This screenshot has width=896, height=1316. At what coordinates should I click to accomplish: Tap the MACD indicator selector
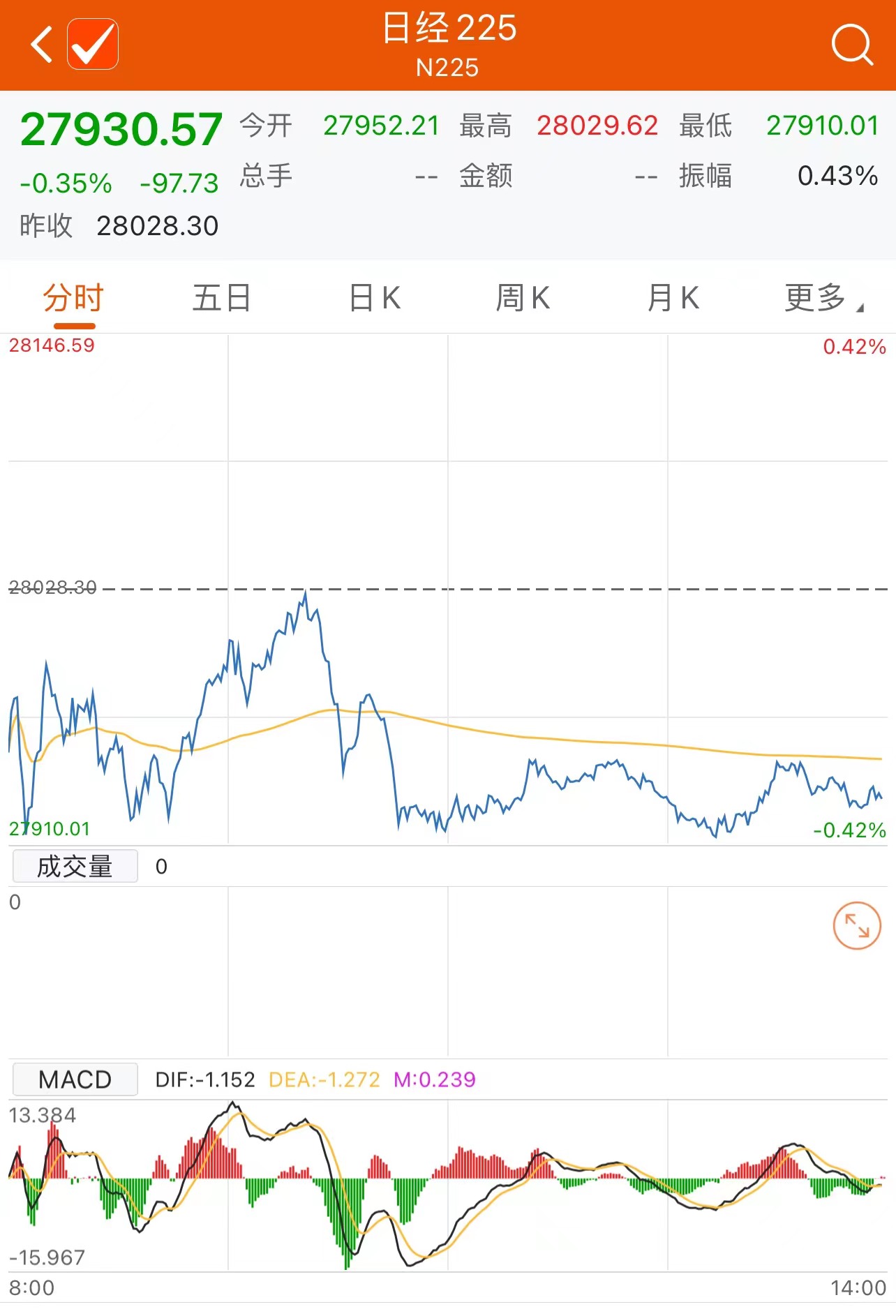click(x=75, y=1079)
